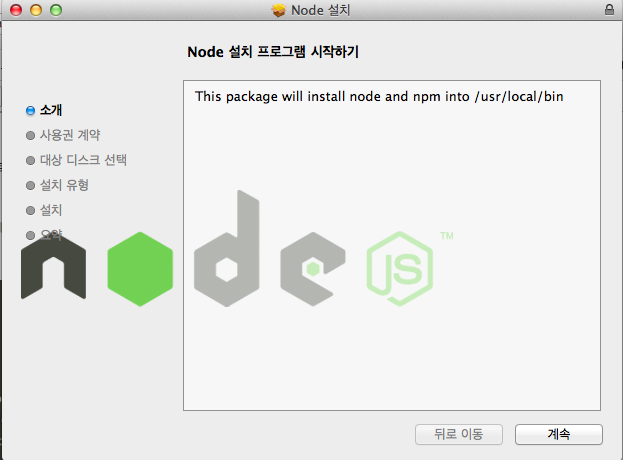Image resolution: width=623 pixels, height=460 pixels.
Task: Click the gray bullet beside 사용권 계약
Action: 30,135
